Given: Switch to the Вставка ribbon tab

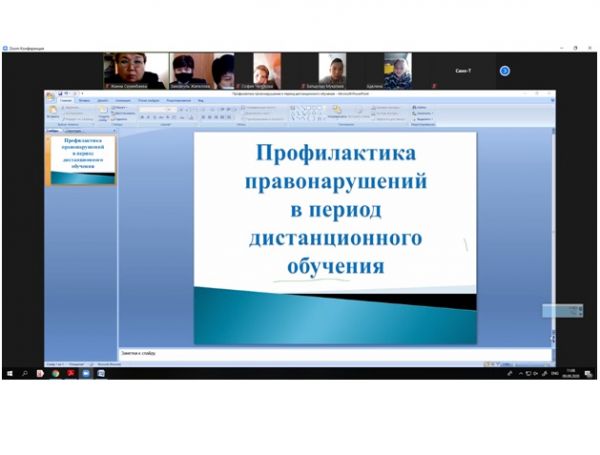Looking at the screenshot, I should [x=85, y=100].
